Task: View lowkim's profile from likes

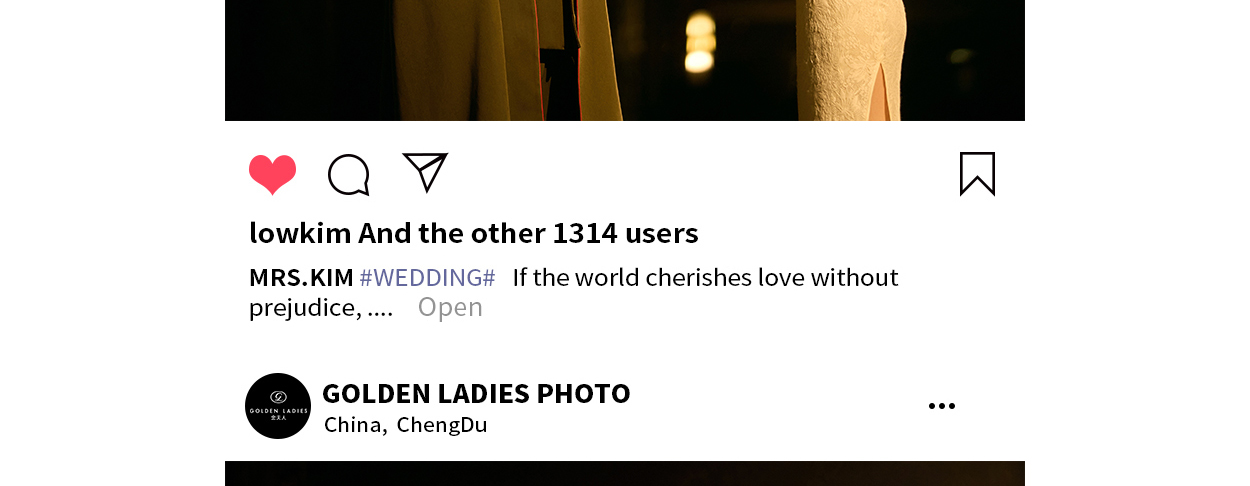Action: [300, 233]
